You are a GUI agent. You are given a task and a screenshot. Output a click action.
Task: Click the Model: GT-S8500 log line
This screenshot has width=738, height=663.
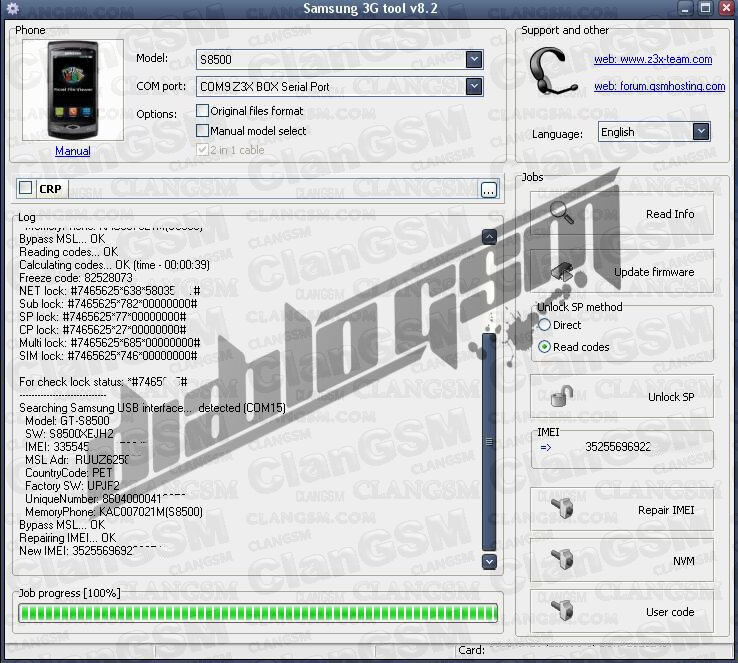67,421
